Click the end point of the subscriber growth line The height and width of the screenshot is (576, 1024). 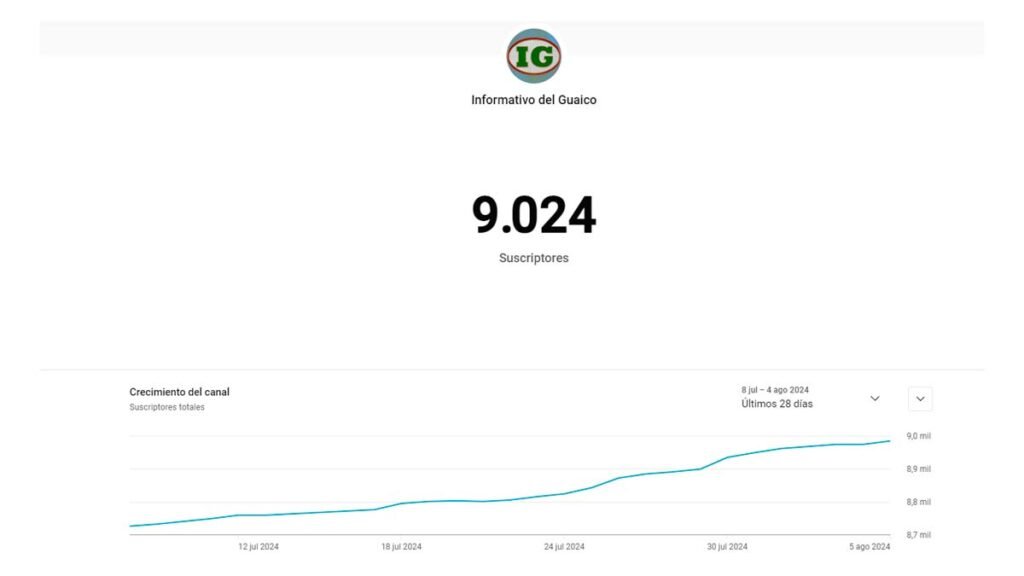pyautogui.click(x=889, y=441)
